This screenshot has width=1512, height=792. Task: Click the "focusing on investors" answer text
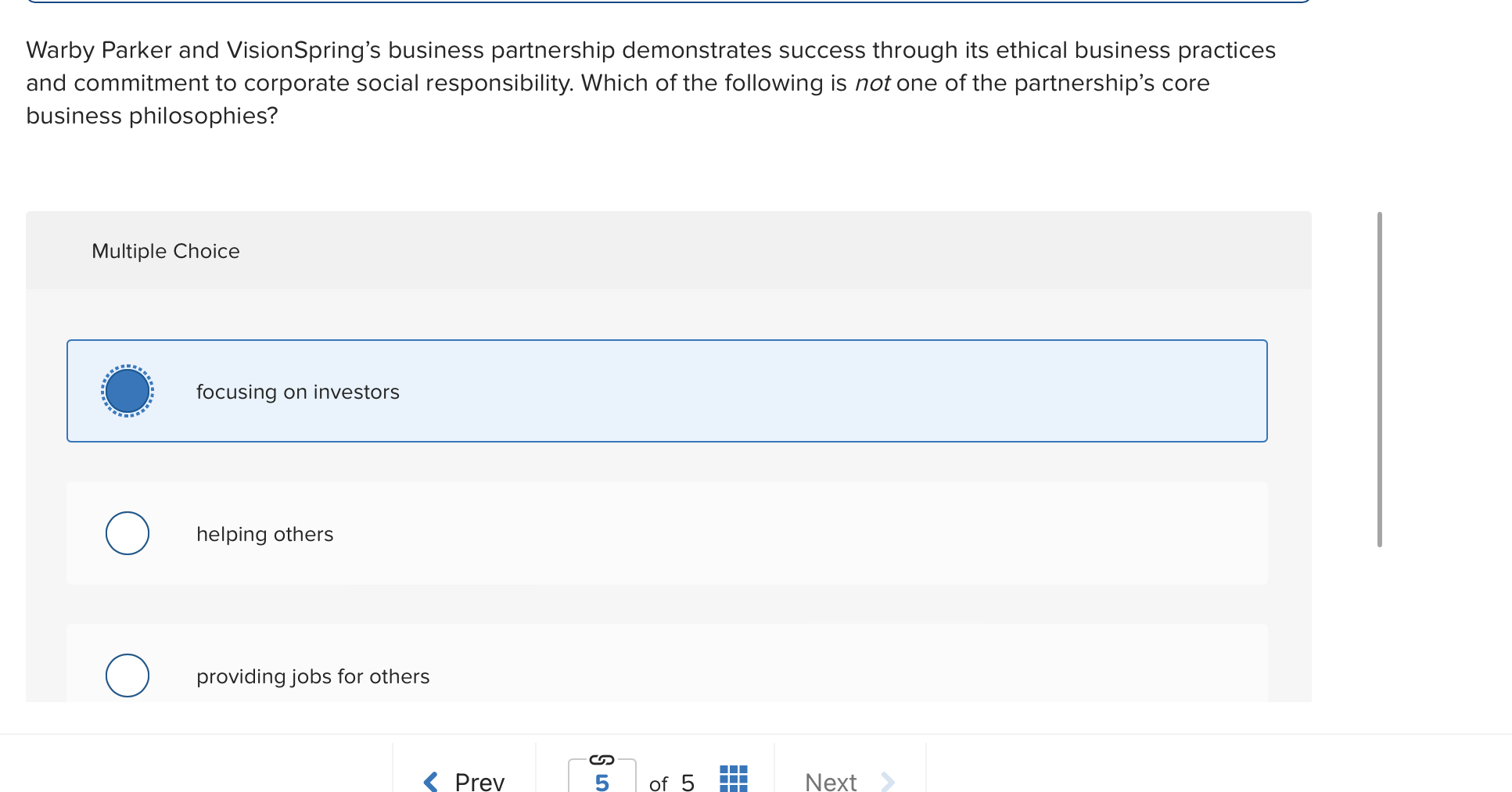(x=297, y=392)
